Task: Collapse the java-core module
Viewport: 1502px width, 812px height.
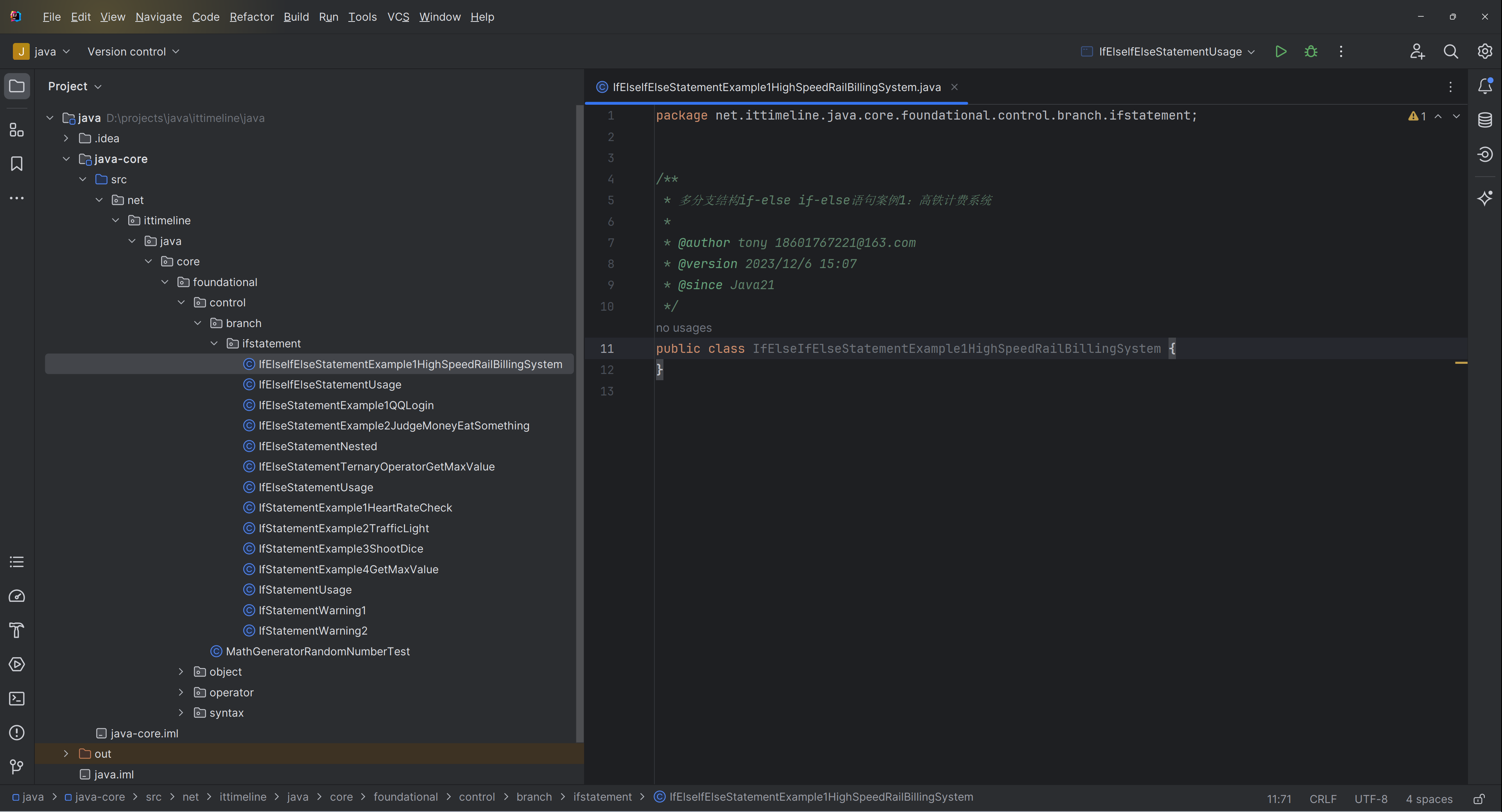Action: tap(66, 159)
